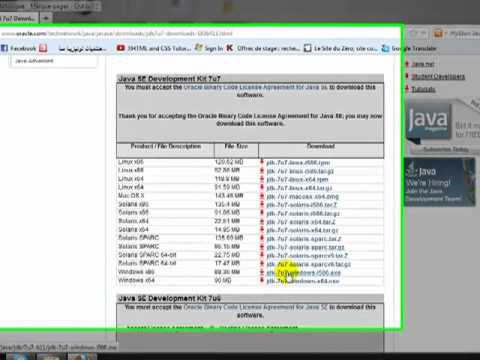Image resolution: width=480 pixels, height=360 pixels.
Task: Download jdk-7u7-macosx-x64.dmg
Action: click(302, 197)
